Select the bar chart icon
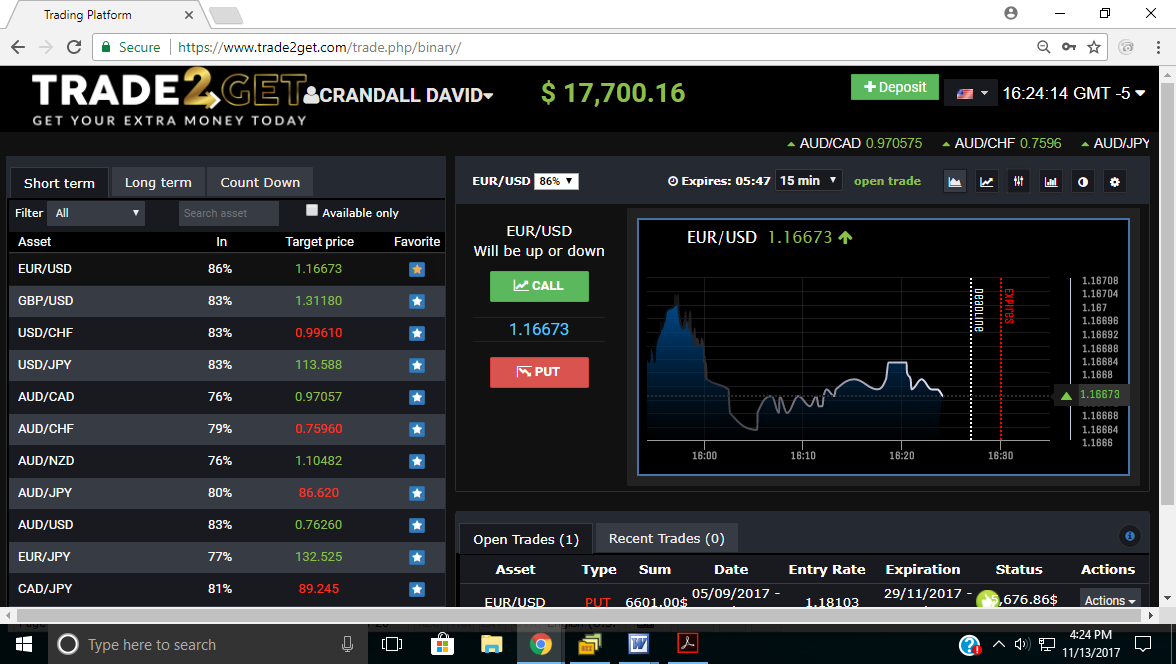1176x664 pixels. [1051, 182]
